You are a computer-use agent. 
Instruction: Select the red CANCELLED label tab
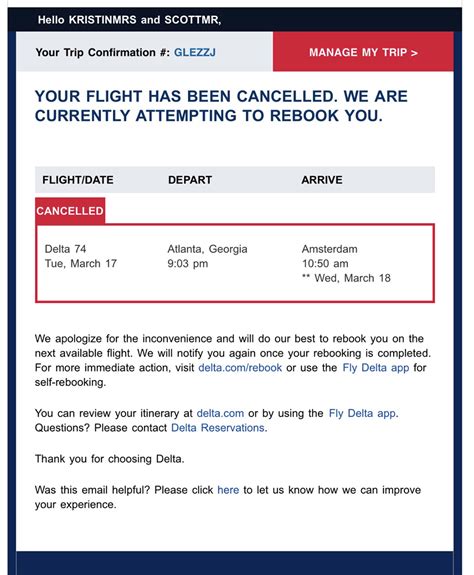pos(70,211)
